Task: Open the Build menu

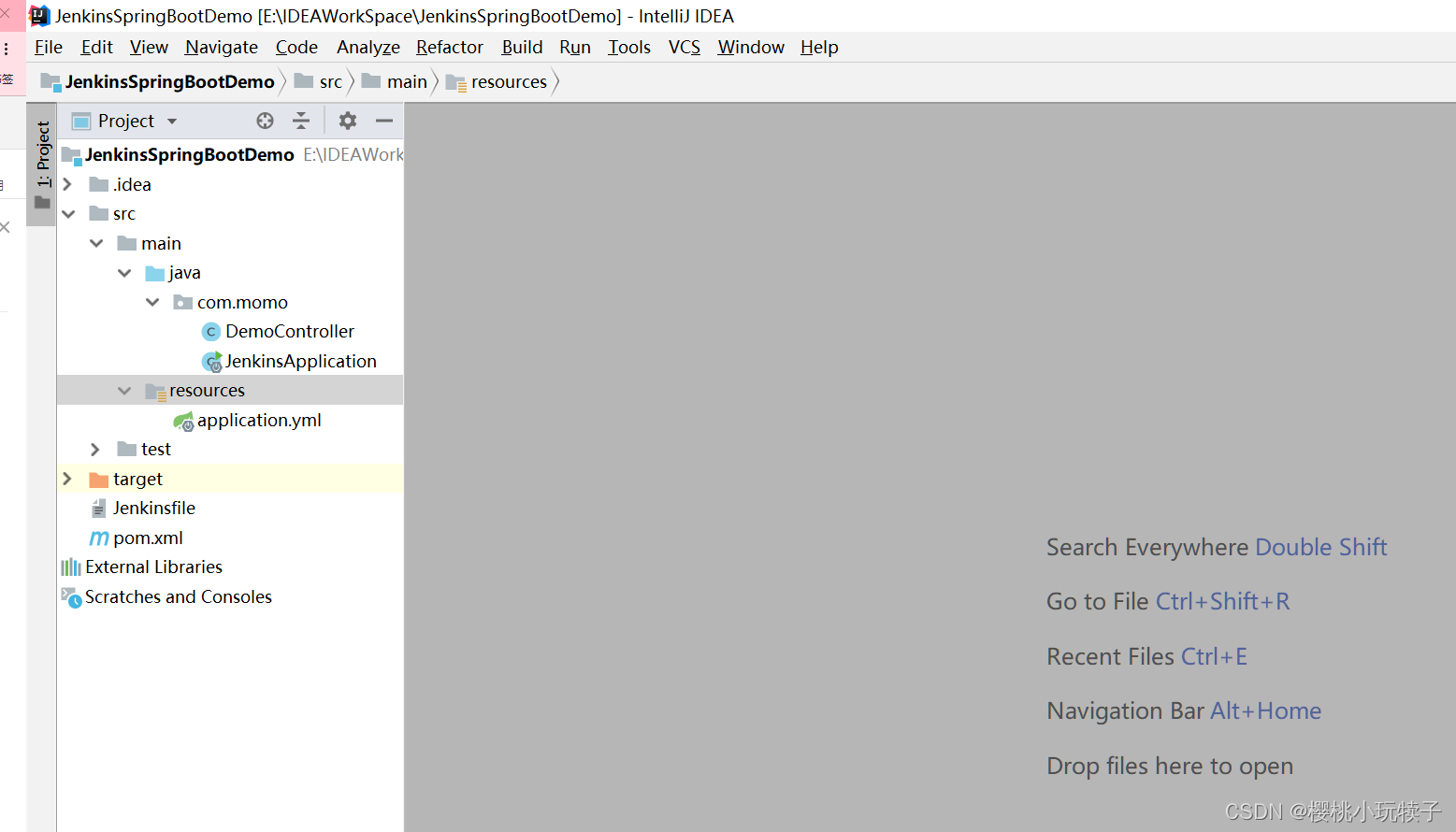Action: coord(522,47)
